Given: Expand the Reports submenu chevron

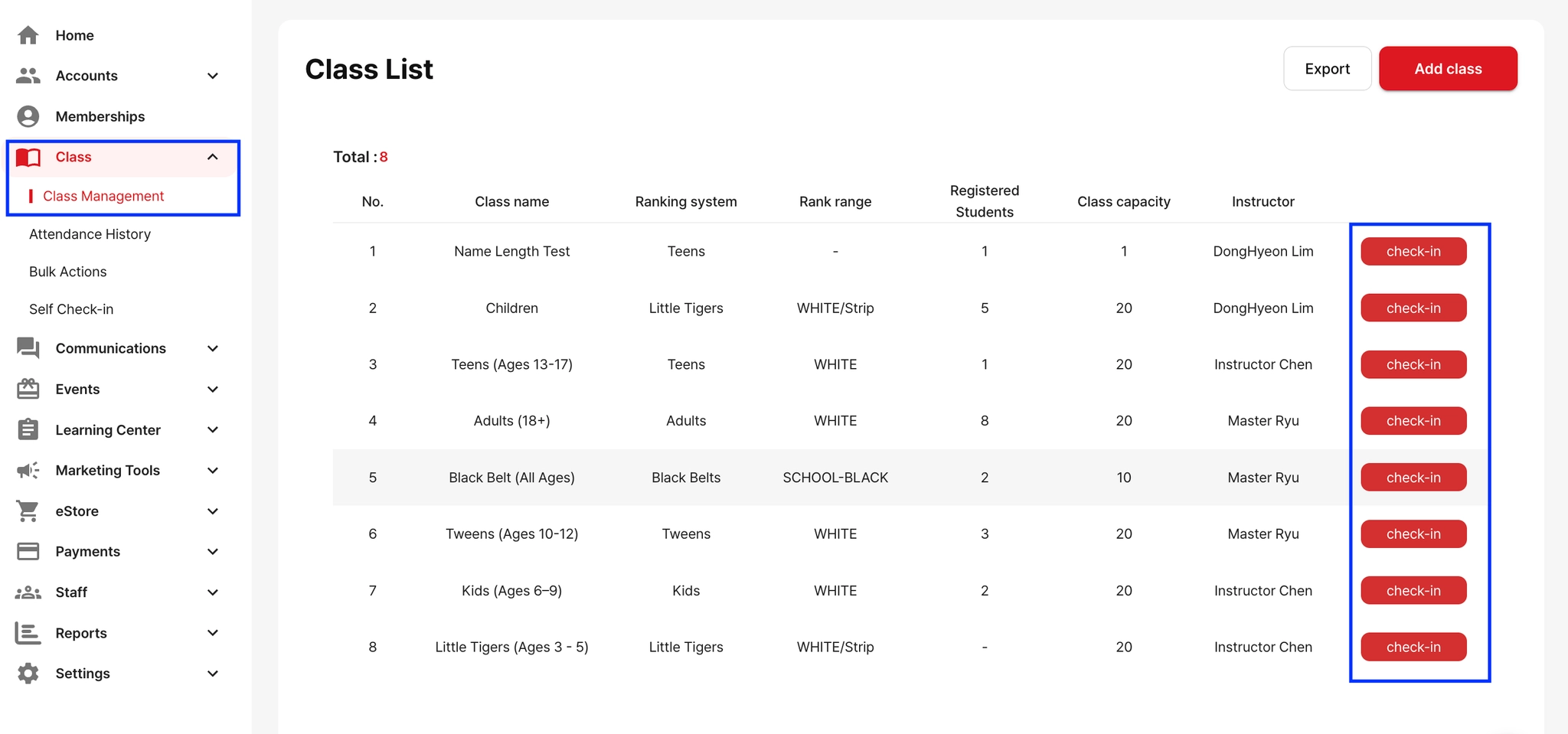Looking at the screenshot, I should pyautogui.click(x=213, y=633).
